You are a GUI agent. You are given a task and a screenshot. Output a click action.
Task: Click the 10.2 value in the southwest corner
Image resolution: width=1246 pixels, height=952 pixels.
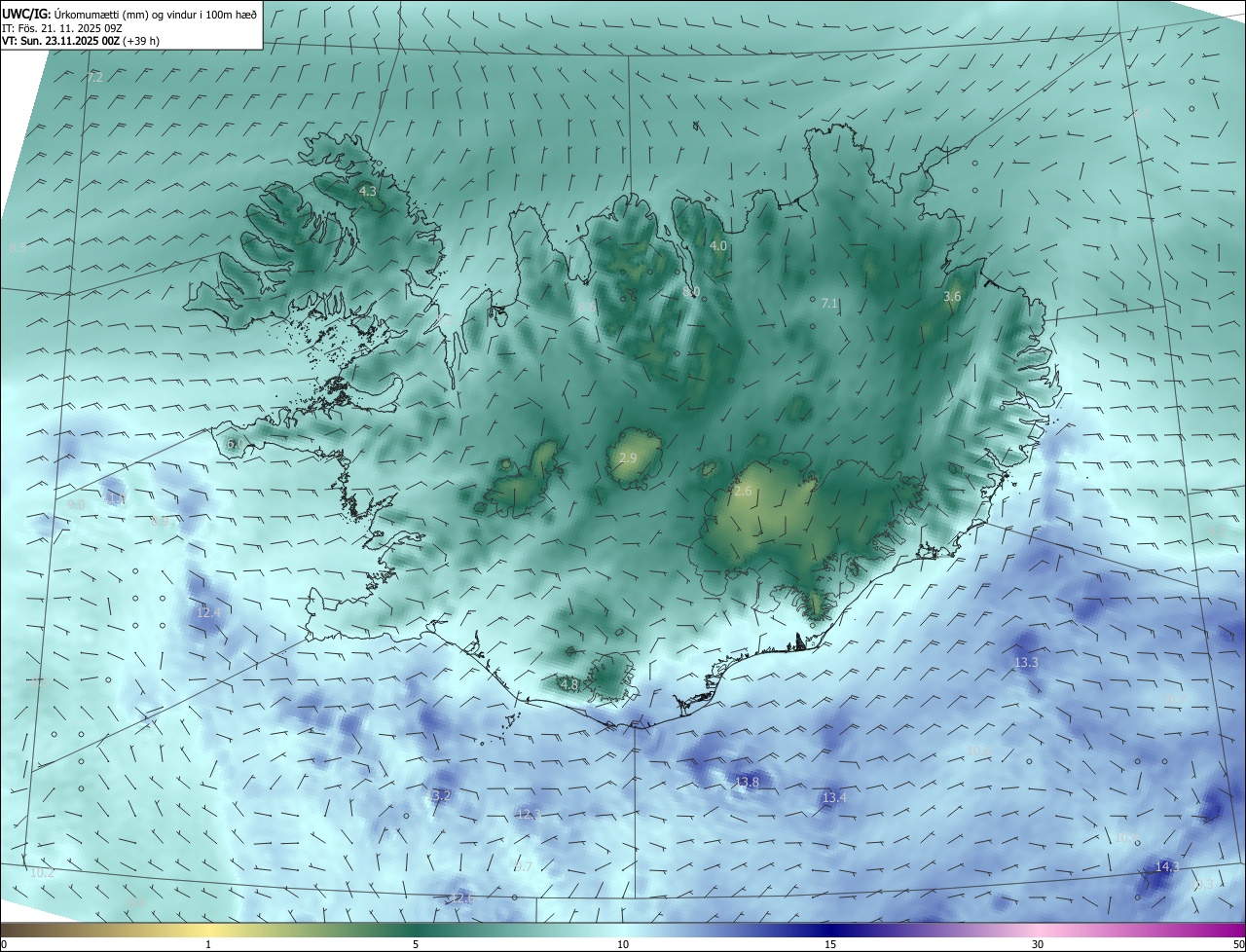[x=42, y=873]
